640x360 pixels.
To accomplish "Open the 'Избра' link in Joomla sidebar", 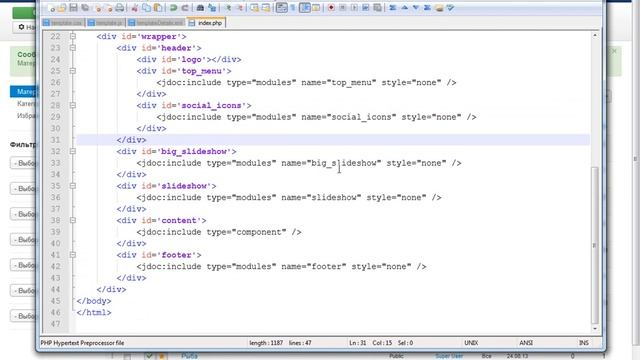I will pos(27,116).
